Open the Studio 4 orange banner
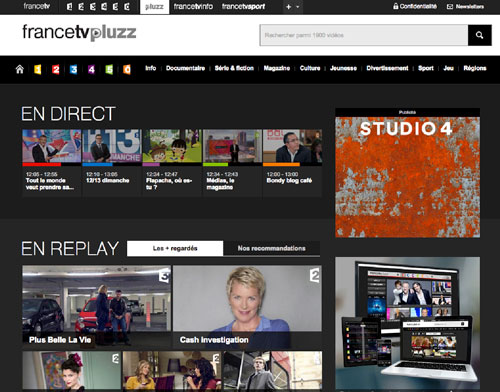This screenshot has width=500, height=392. pyautogui.click(x=408, y=177)
